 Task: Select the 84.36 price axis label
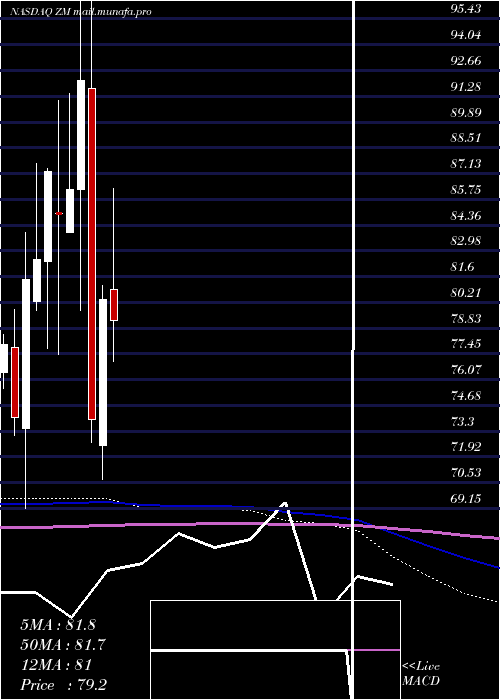(466, 216)
